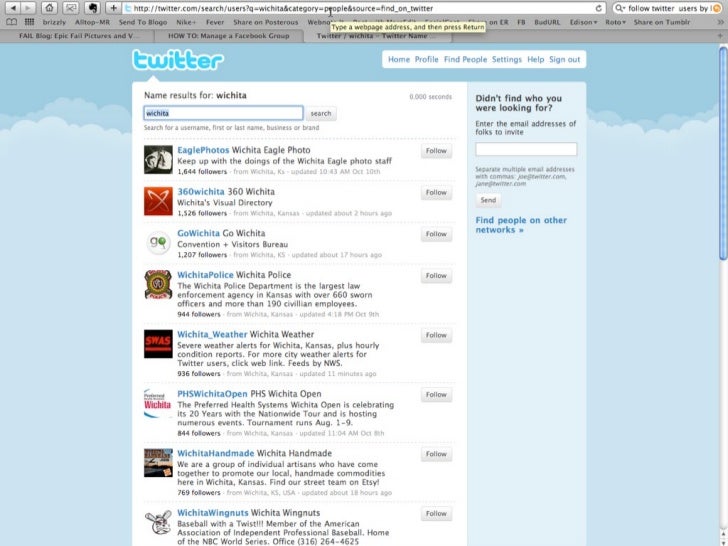Click the PHSWichitaOpen avatar

coord(158,403)
